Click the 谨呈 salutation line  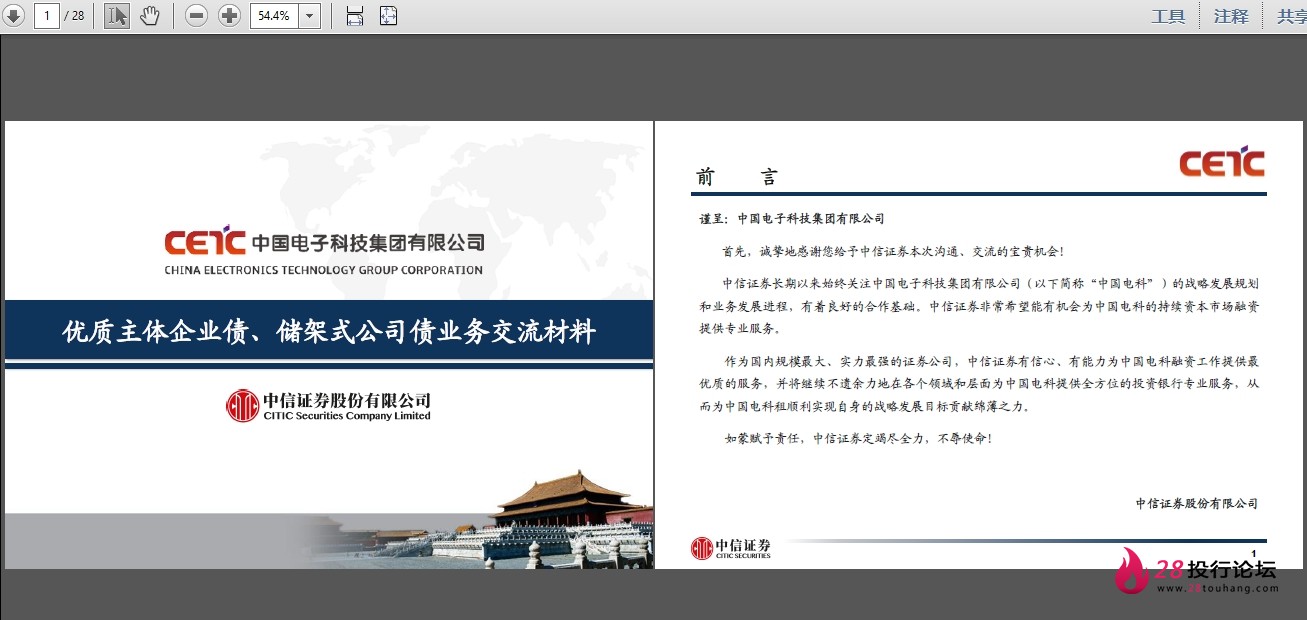(792, 218)
